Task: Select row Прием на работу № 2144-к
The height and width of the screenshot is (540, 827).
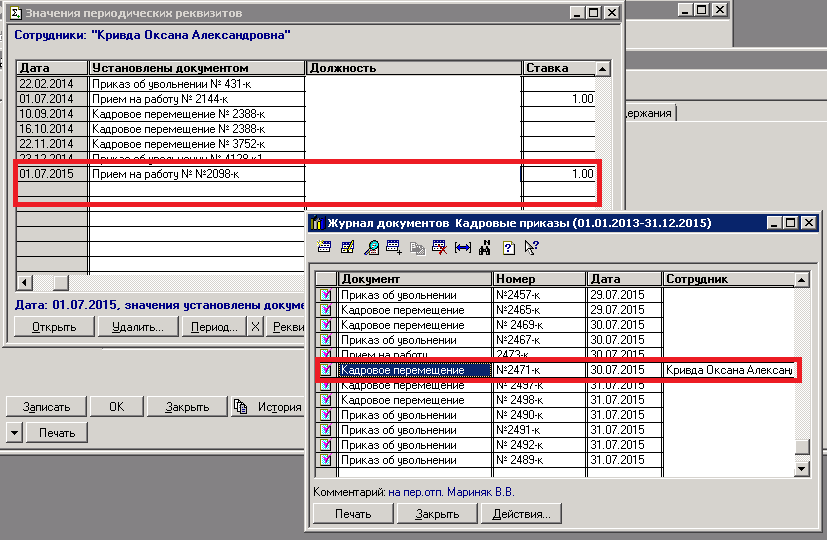Action: click(x=160, y=99)
